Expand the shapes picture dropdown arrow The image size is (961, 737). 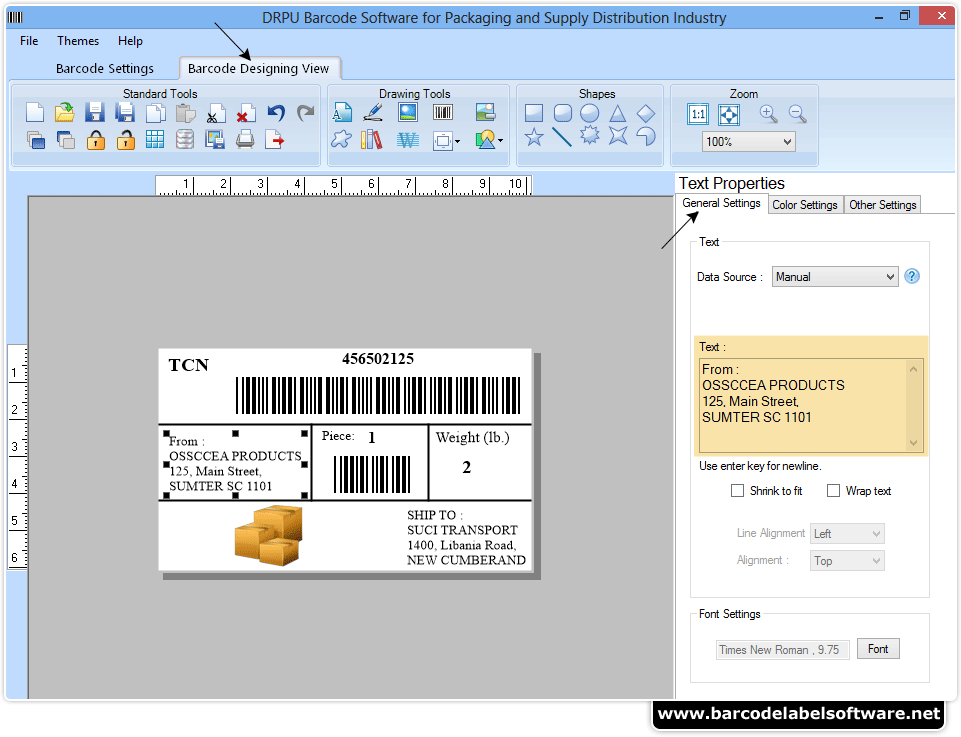point(501,141)
